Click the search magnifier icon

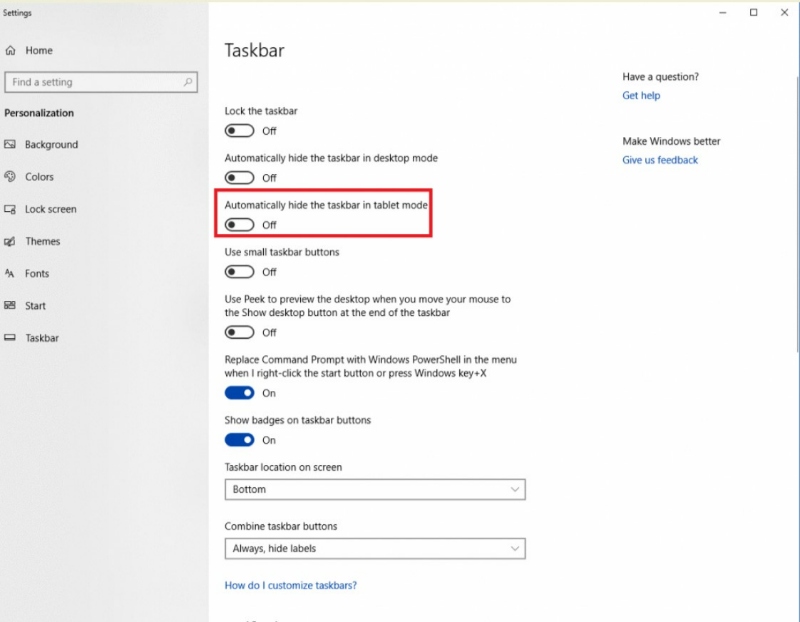tap(188, 82)
